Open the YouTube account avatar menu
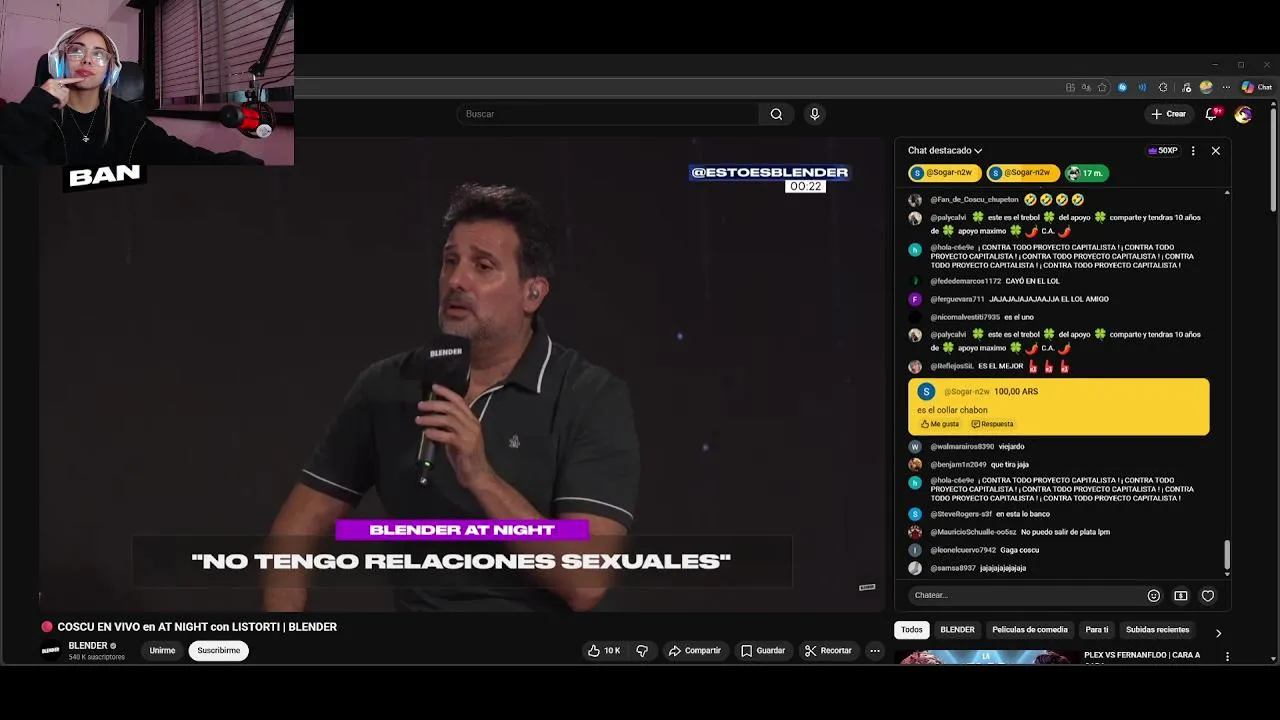Screen dimensions: 1280x720 pos(1243,114)
